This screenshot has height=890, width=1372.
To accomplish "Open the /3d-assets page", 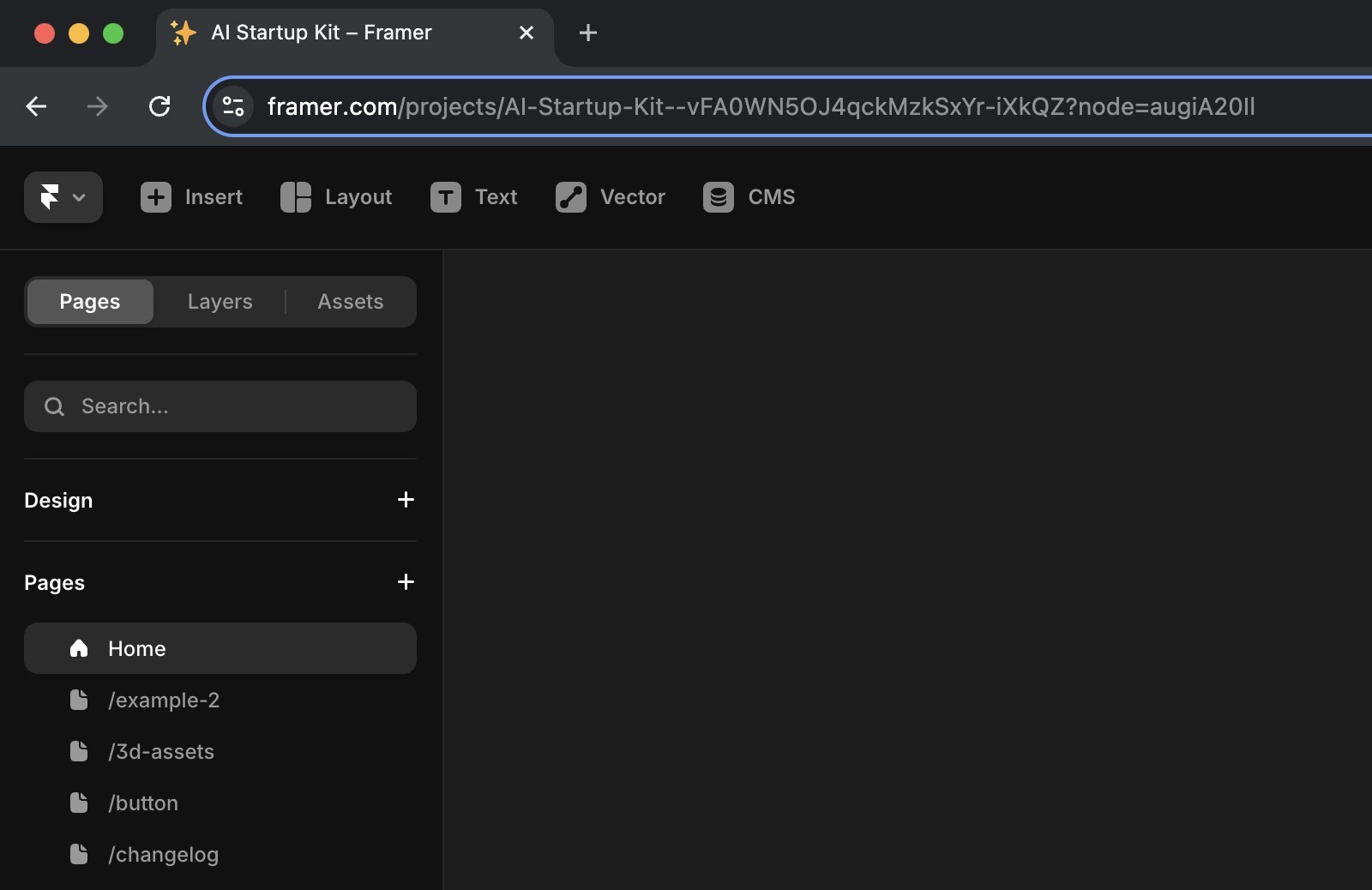I will pos(220,751).
